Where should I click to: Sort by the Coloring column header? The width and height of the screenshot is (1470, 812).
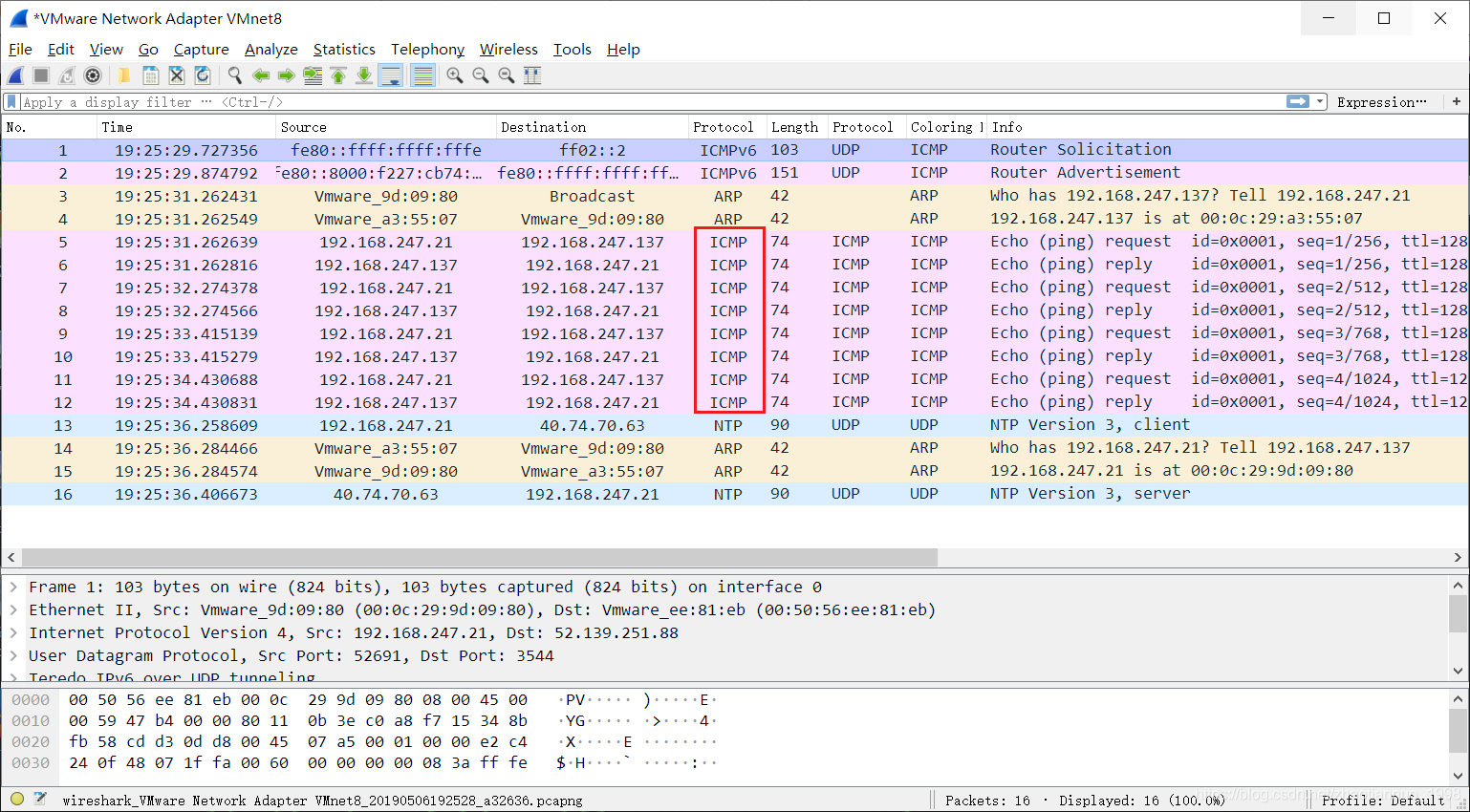pyautogui.click(x=946, y=127)
